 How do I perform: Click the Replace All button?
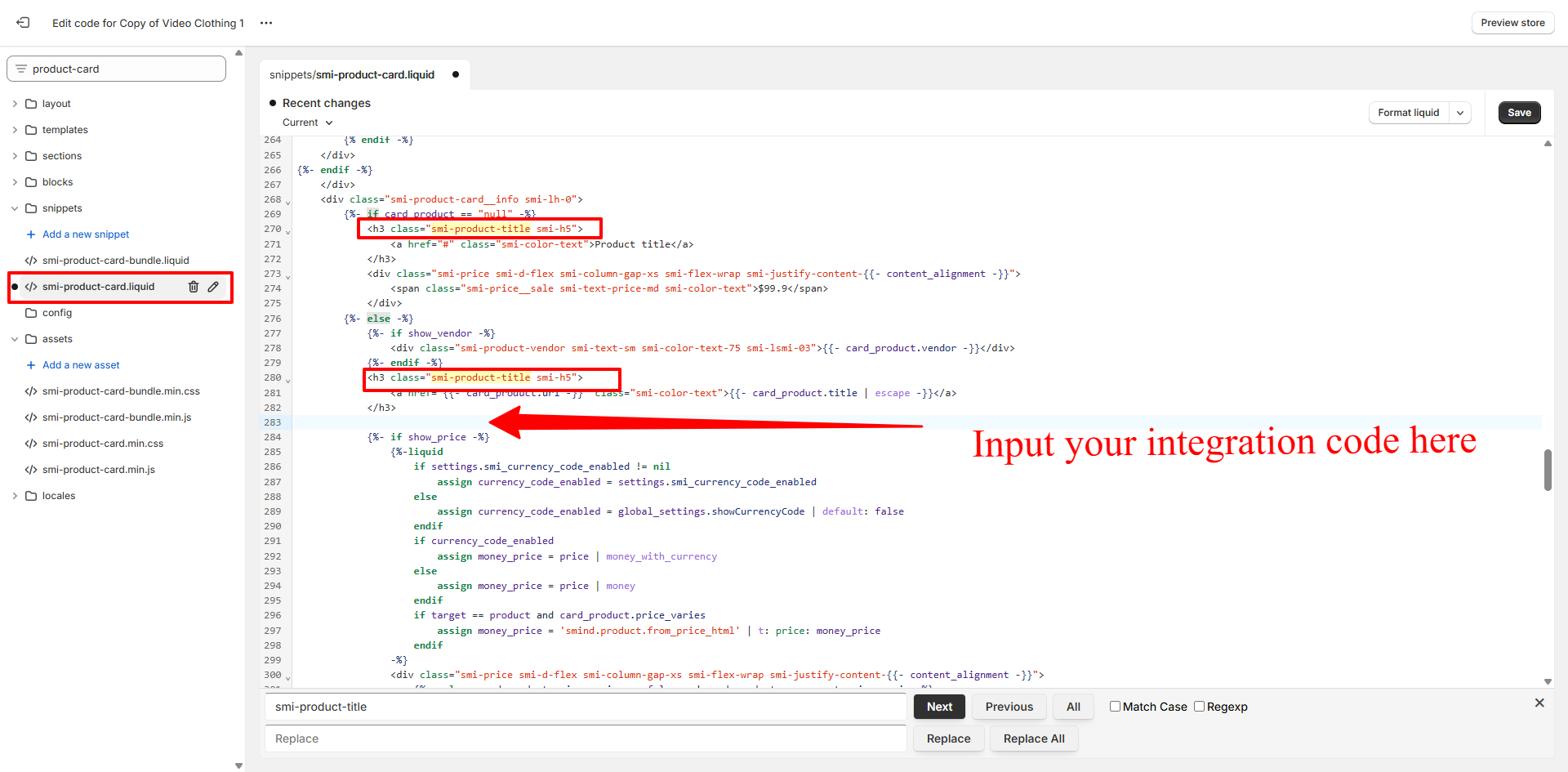[x=1034, y=739]
